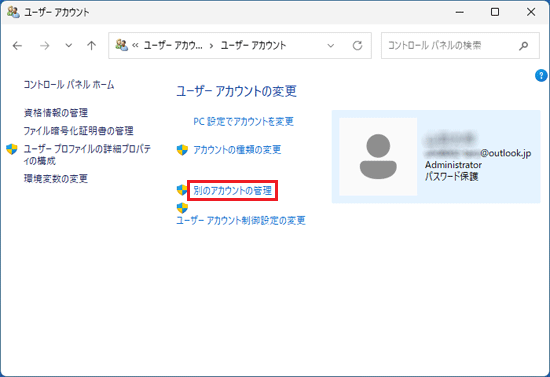The image size is (550, 377).
Task: Go back with the left arrow
Action: coord(17,46)
